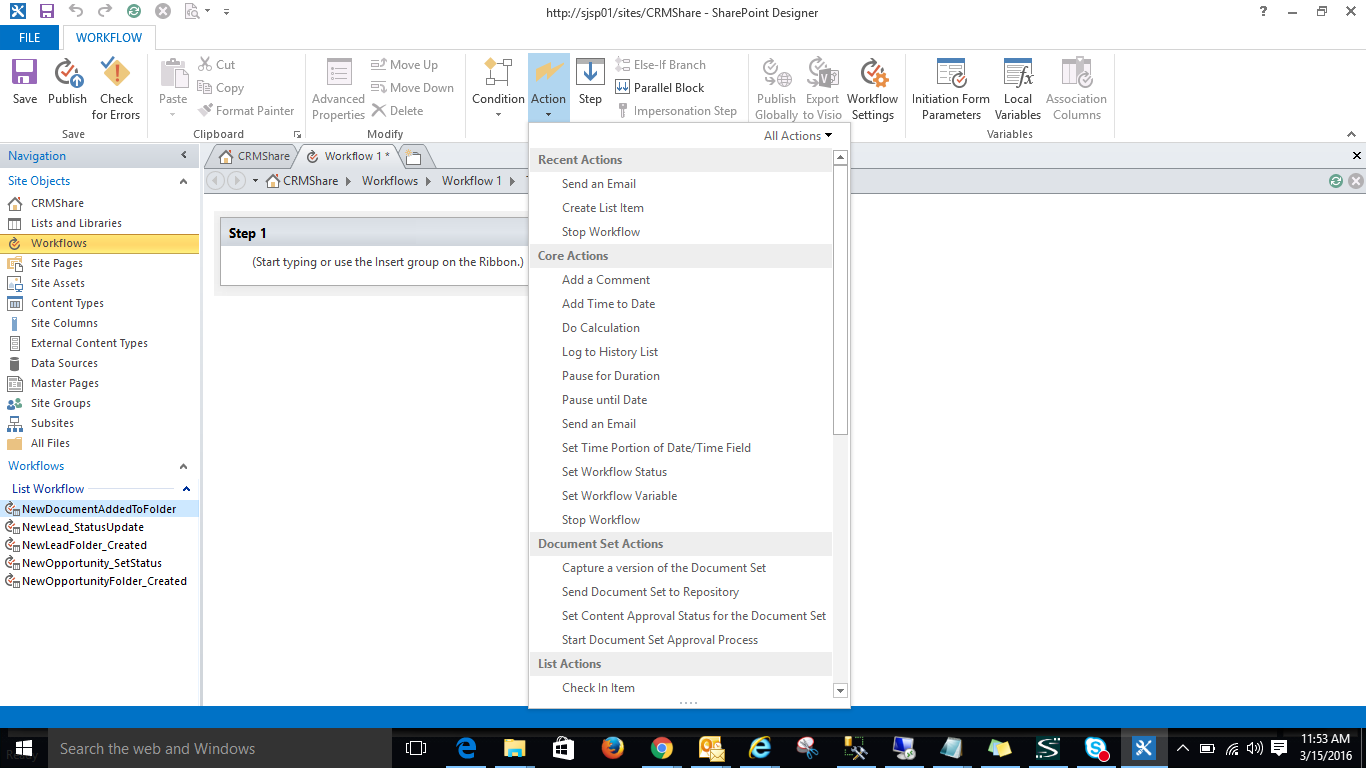1366x768 pixels.
Task: Click the Cut command
Action: 216,65
